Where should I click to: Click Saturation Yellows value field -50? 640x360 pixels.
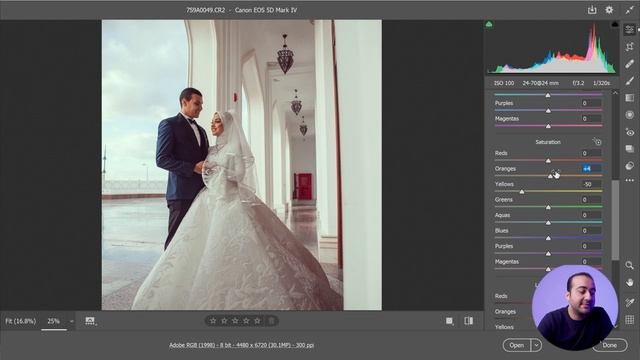pyautogui.click(x=591, y=184)
